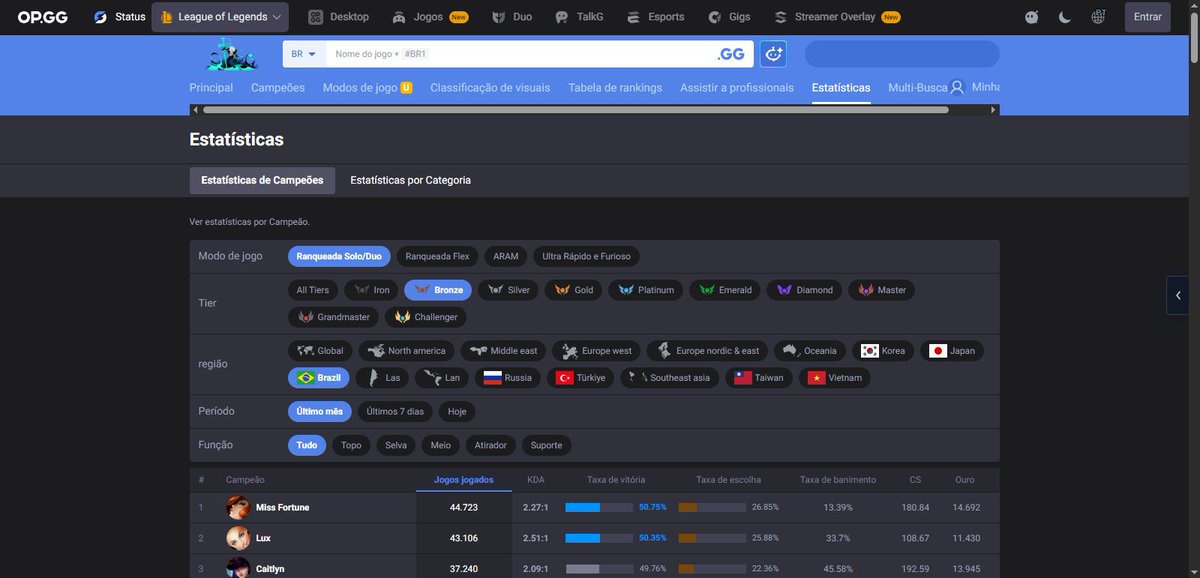
Task: Open the Gigs page
Action: tap(728, 17)
